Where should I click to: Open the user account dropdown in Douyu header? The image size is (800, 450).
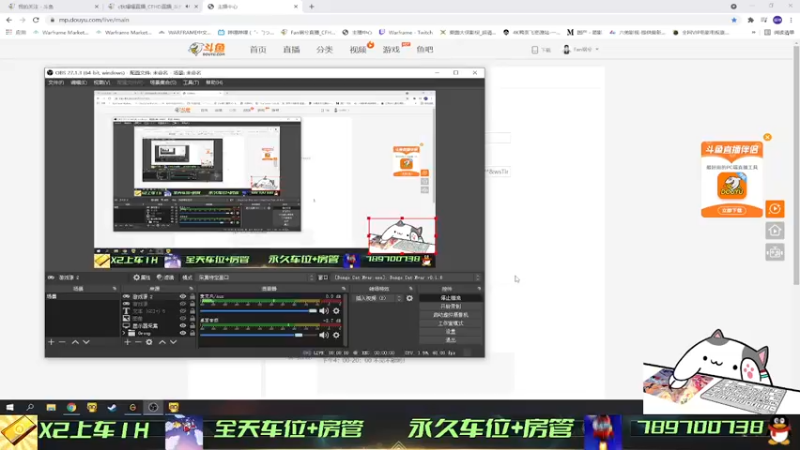pos(581,49)
